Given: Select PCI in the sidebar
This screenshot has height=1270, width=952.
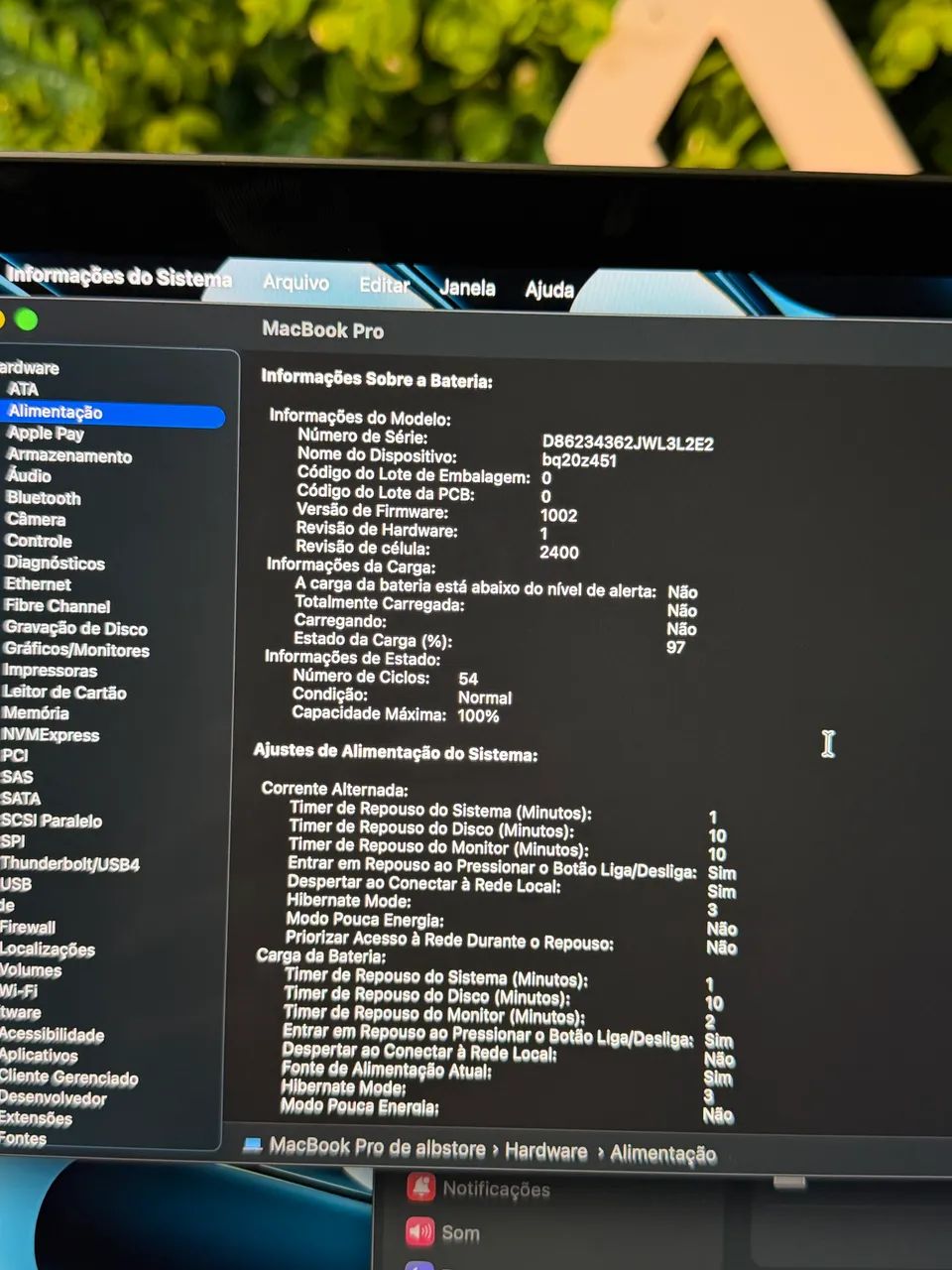Looking at the screenshot, I should point(15,756).
